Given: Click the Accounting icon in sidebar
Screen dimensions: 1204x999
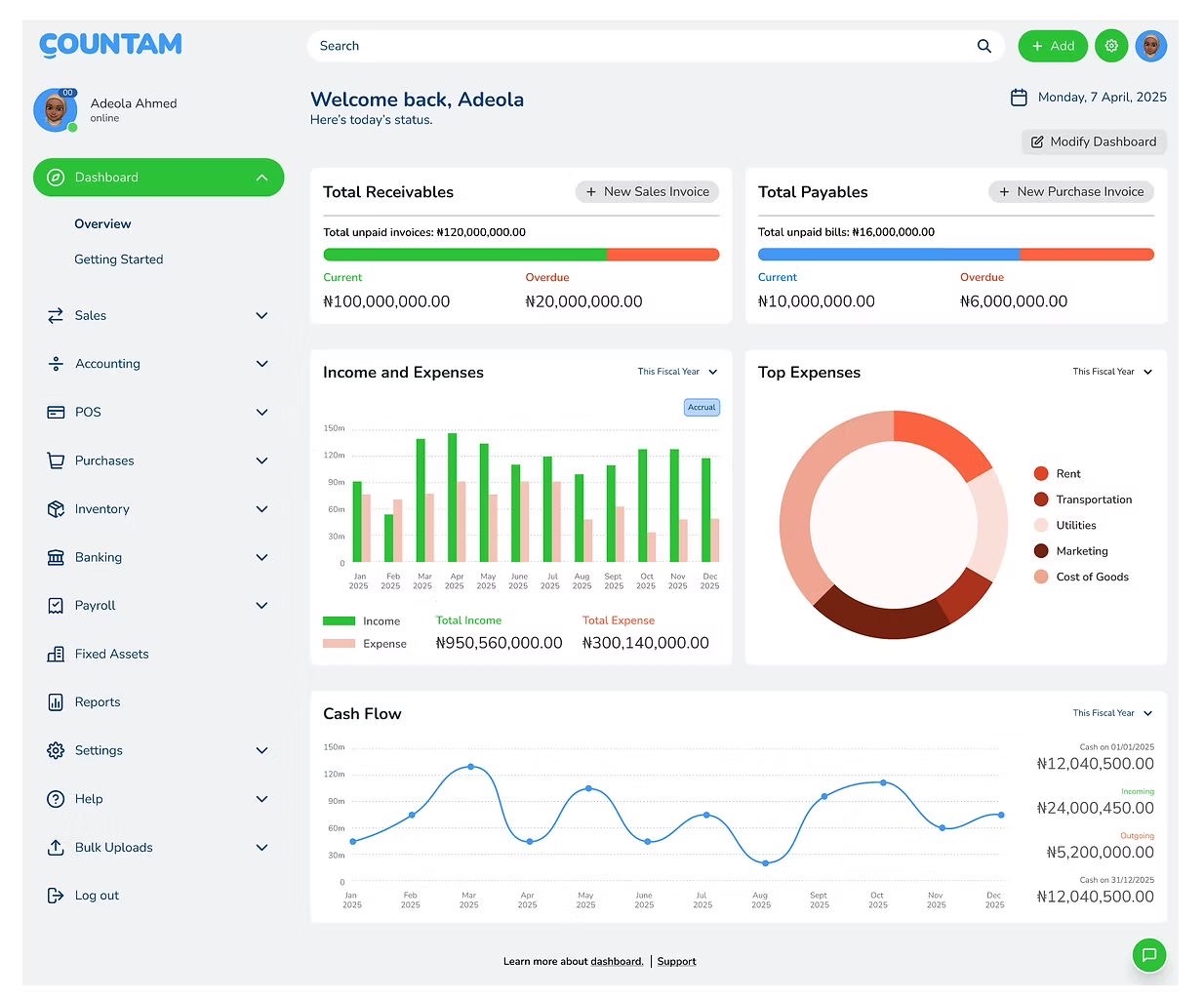Looking at the screenshot, I should pos(56,364).
